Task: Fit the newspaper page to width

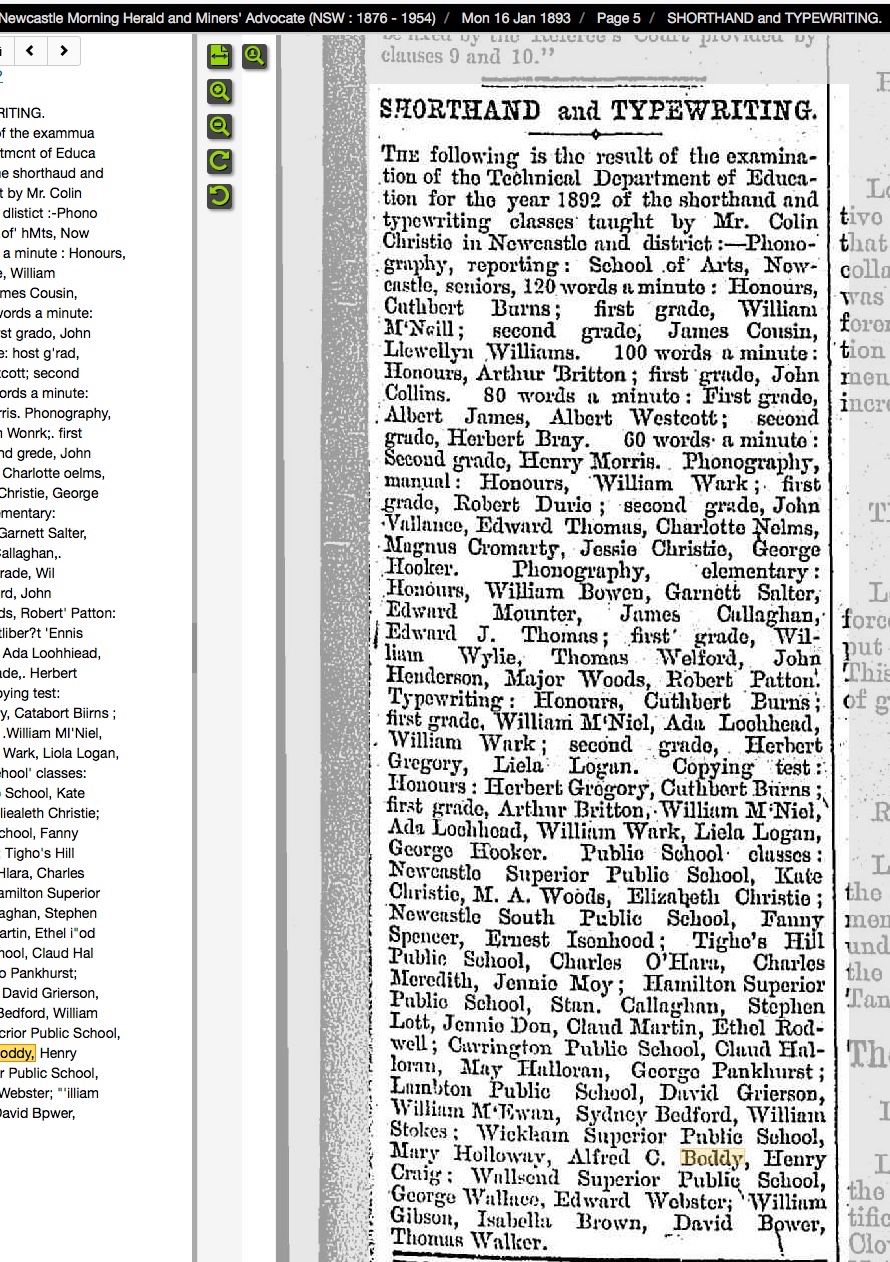Action: click(x=220, y=56)
